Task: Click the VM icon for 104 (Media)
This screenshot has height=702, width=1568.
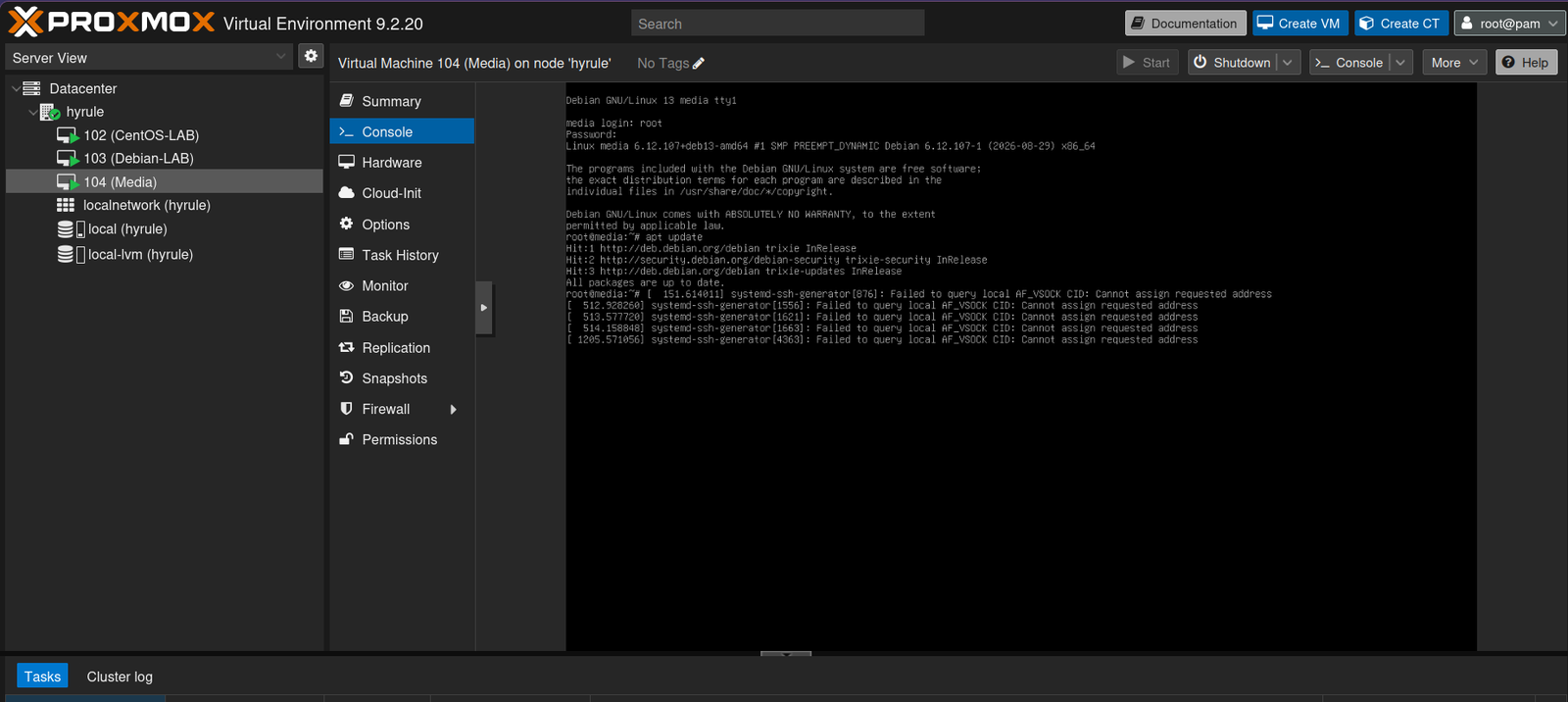Action: [67, 181]
